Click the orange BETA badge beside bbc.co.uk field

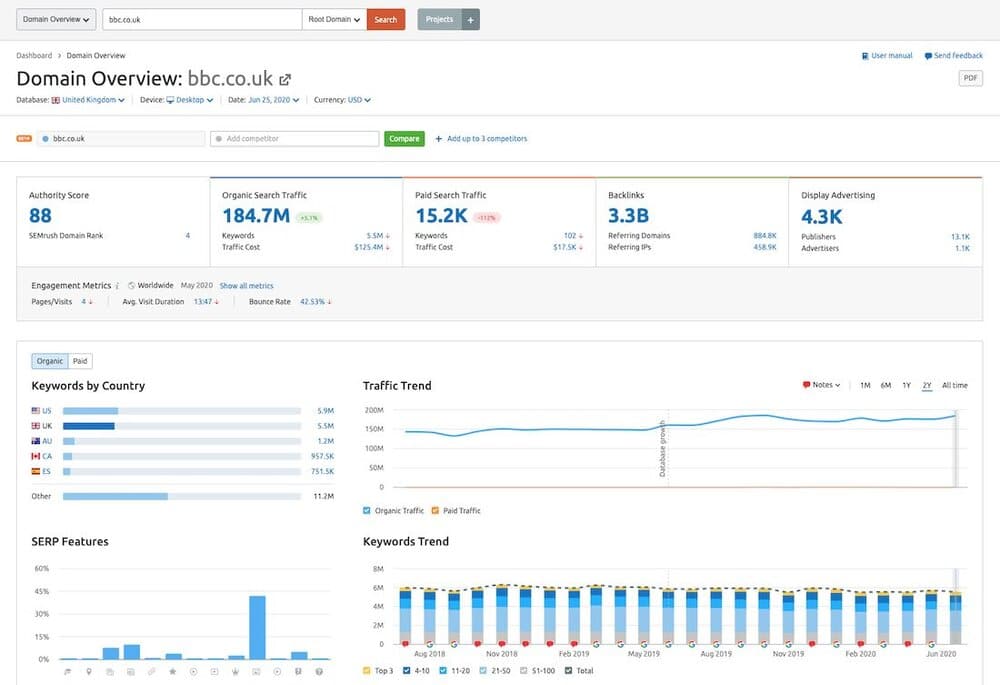tap(24, 138)
